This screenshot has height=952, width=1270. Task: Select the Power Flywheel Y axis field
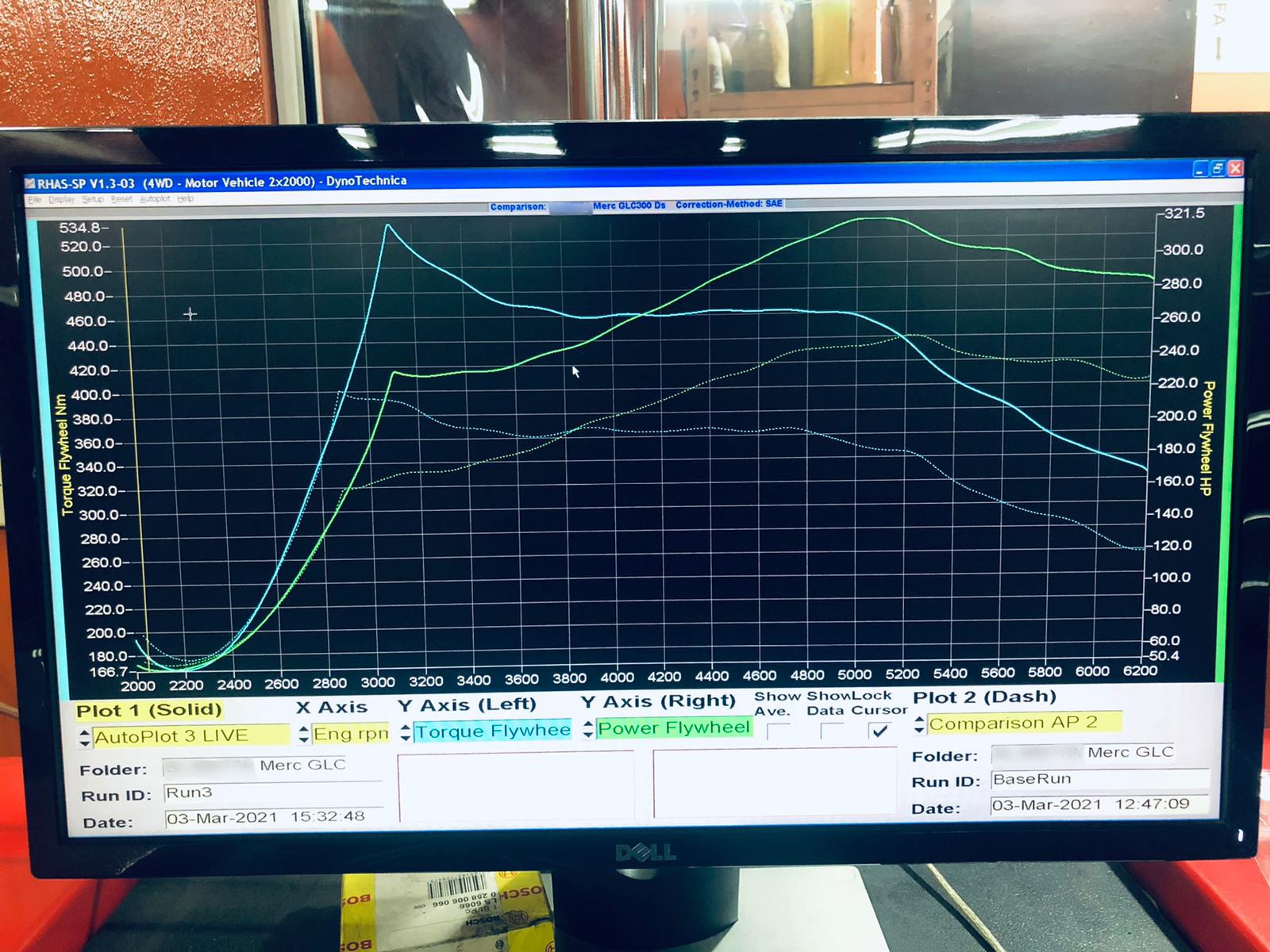pyautogui.click(x=673, y=727)
